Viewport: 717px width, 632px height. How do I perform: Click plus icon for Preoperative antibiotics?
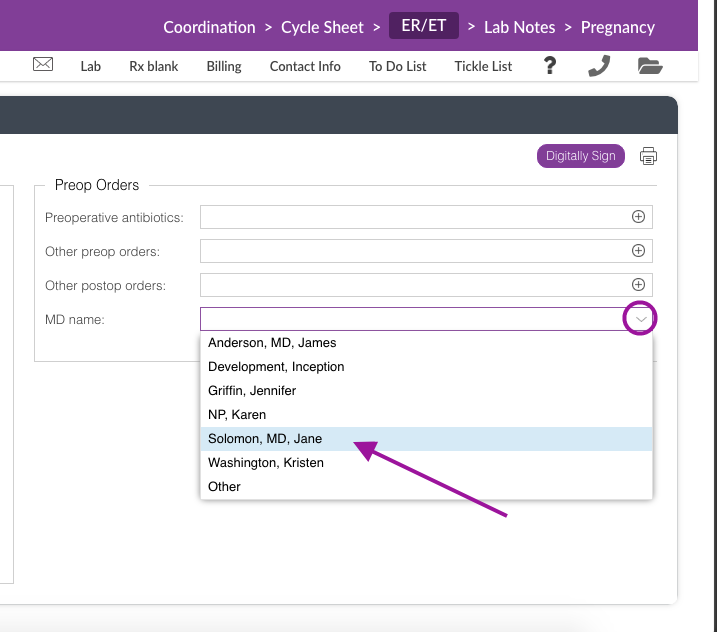click(638, 217)
